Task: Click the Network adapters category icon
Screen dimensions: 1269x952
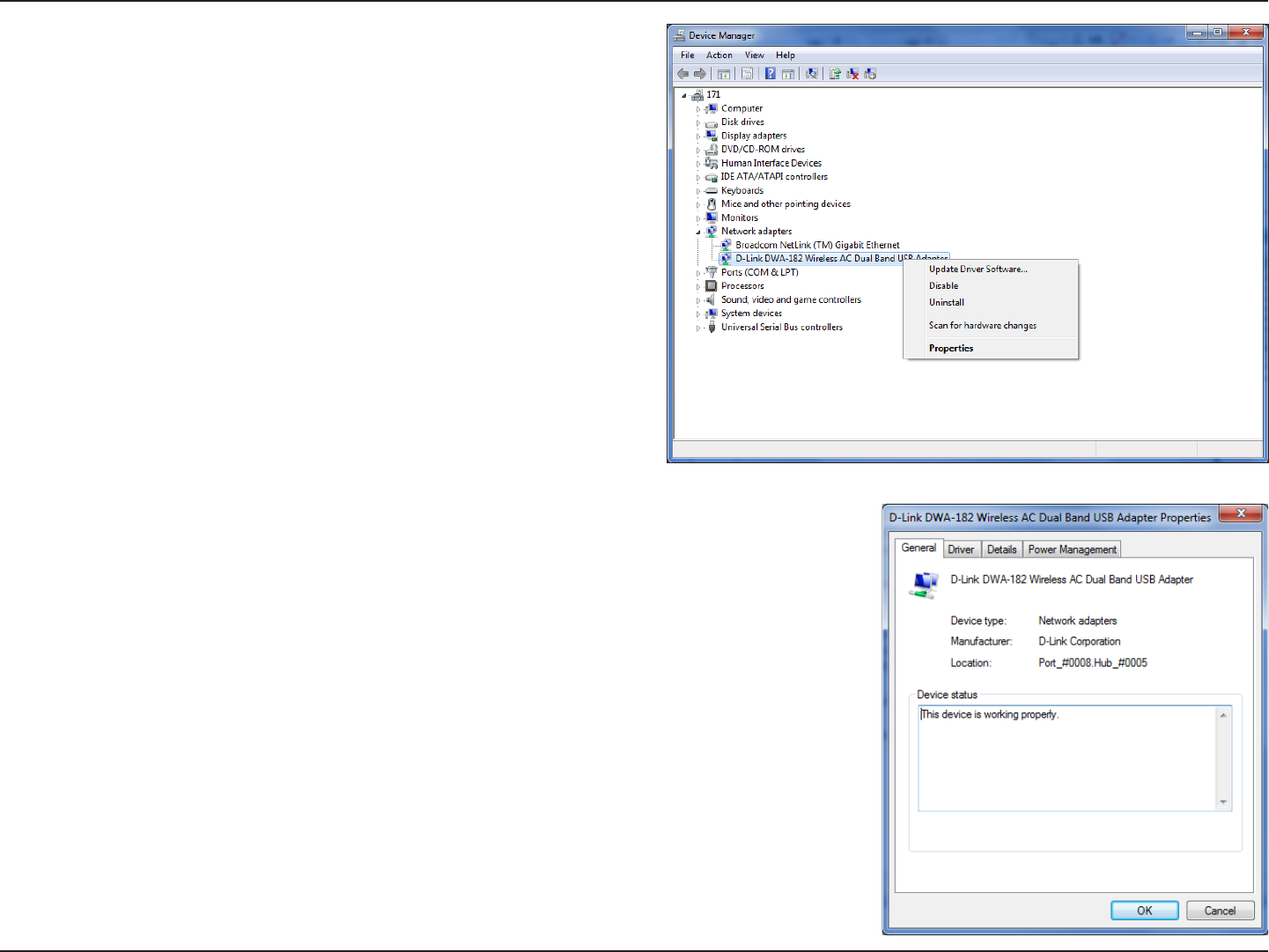Action: click(712, 232)
